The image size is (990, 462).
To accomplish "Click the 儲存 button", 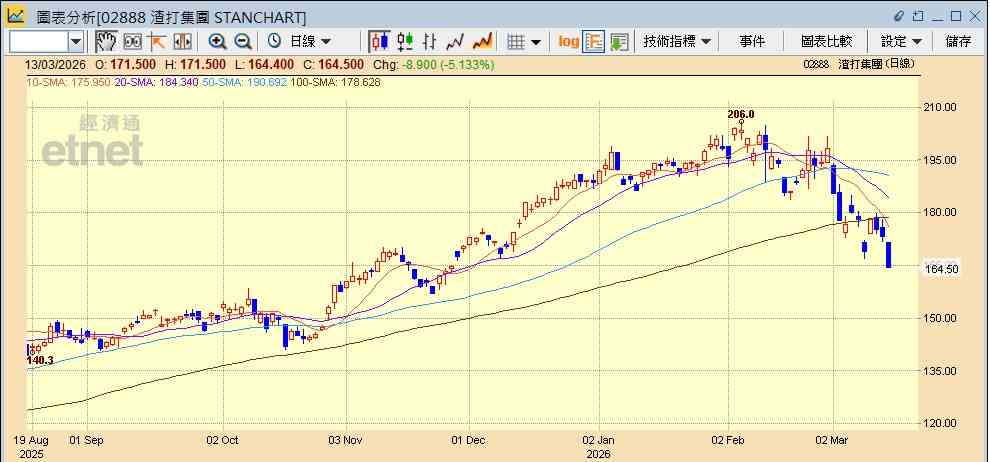I will tap(958, 42).
